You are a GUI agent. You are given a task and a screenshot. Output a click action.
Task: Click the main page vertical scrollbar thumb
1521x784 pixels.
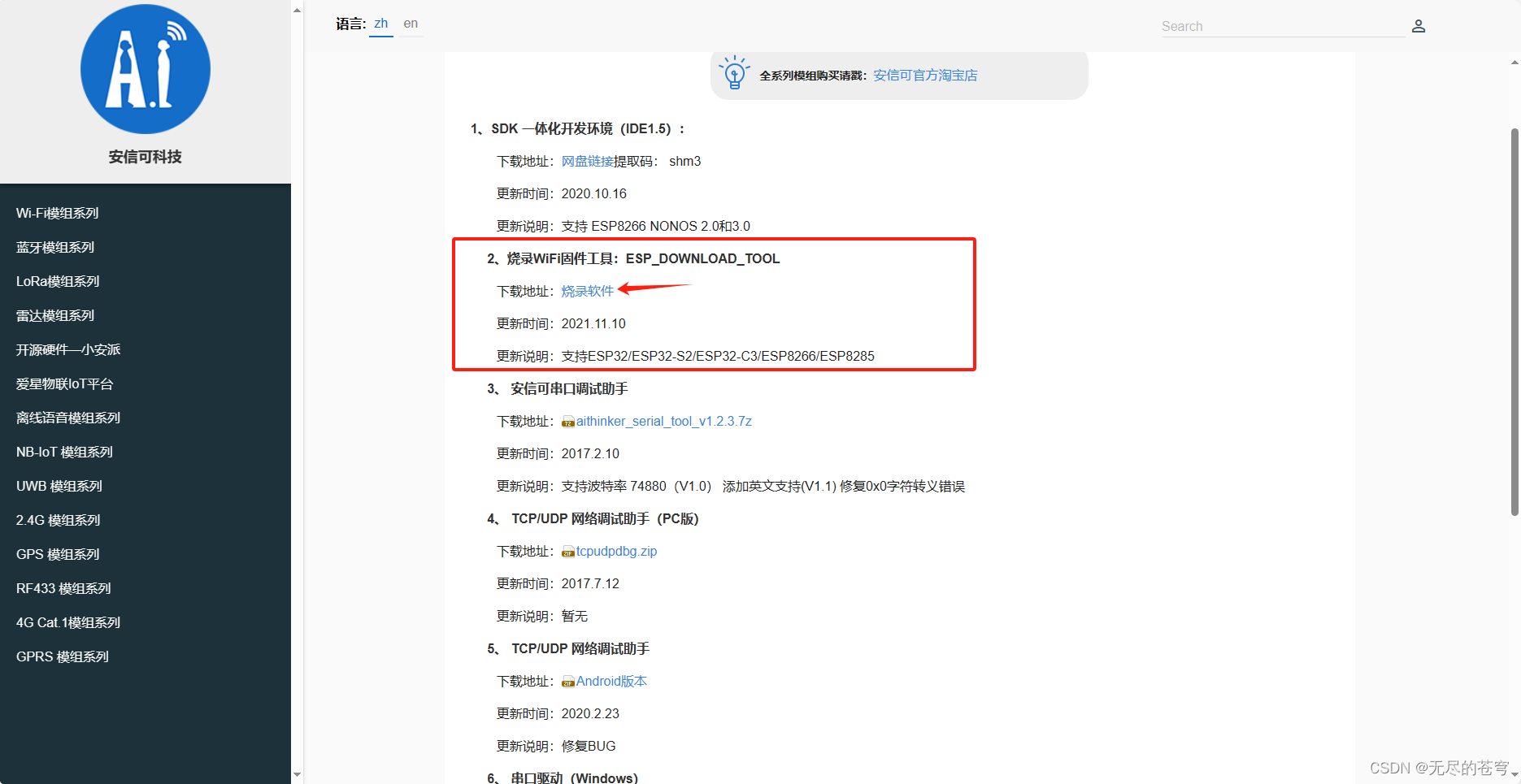point(1514,321)
